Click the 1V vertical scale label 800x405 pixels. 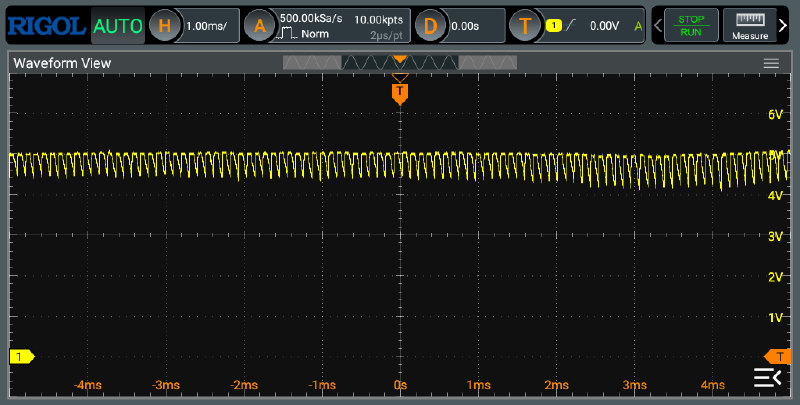click(x=775, y=318)
